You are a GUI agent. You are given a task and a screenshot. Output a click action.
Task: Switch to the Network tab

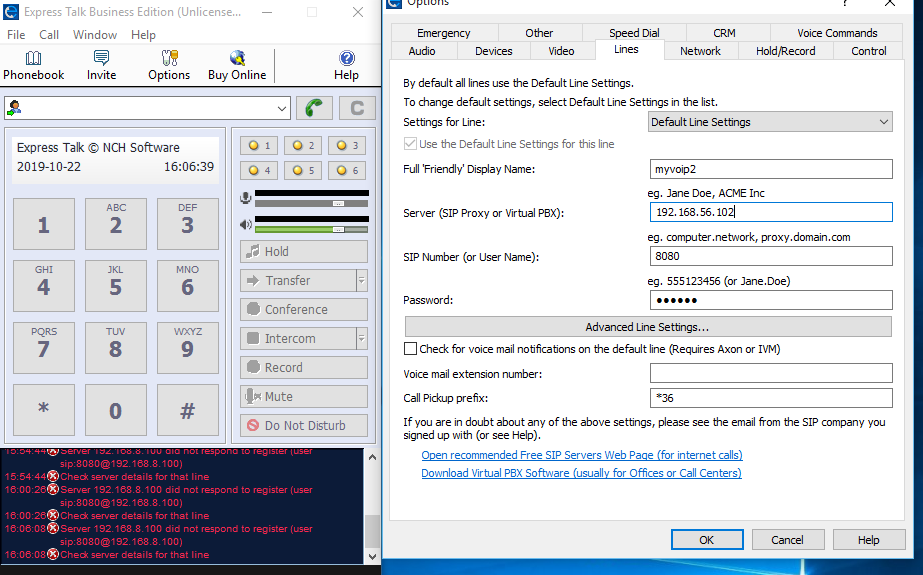[700, 51]
